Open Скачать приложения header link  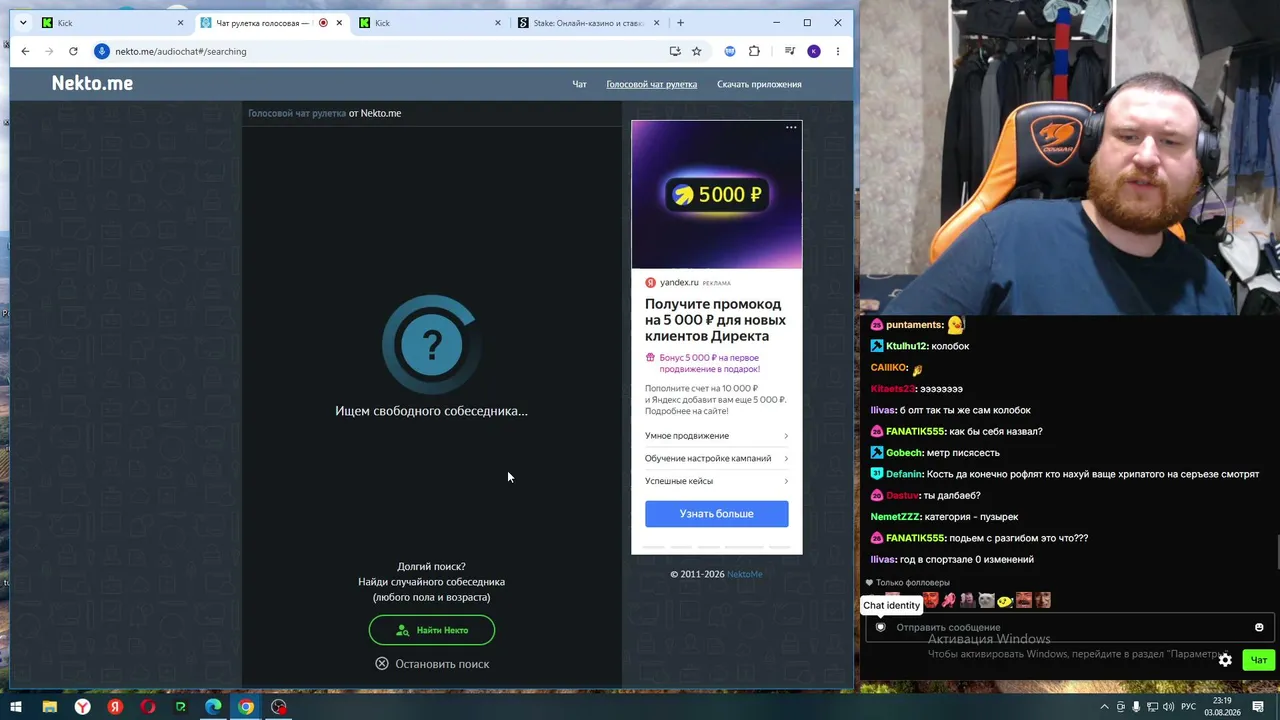(x=759, y=84)
